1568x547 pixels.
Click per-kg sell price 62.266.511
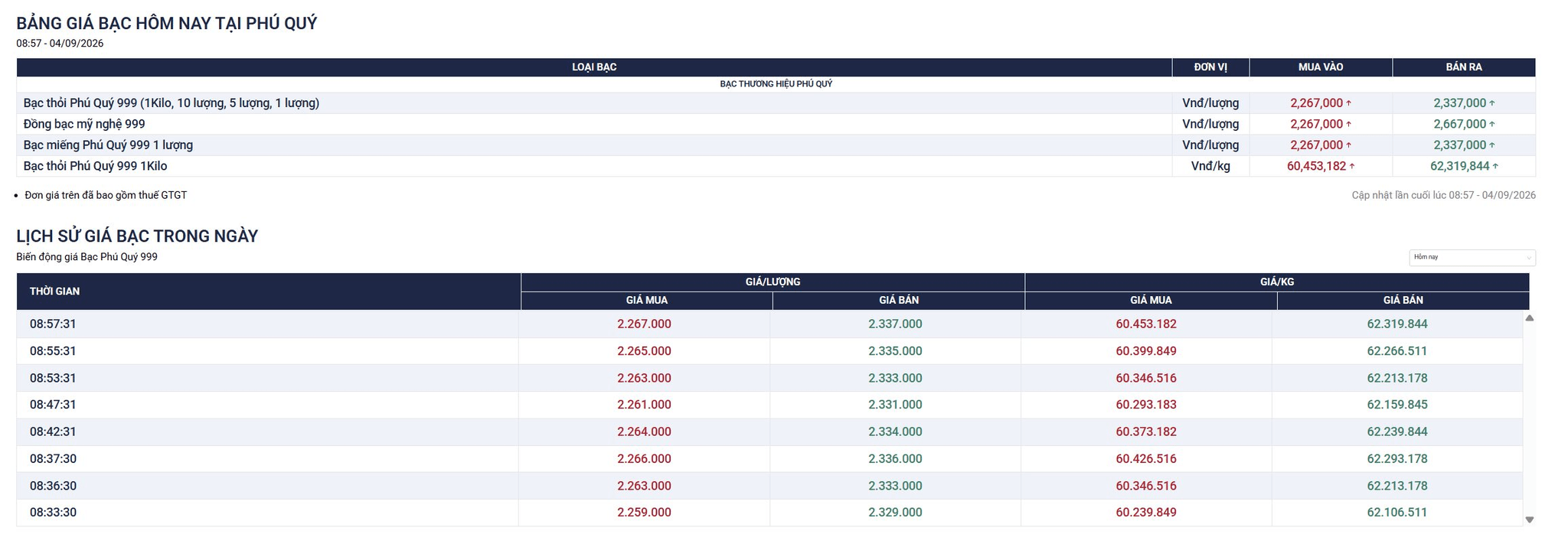coord(1397,351)
